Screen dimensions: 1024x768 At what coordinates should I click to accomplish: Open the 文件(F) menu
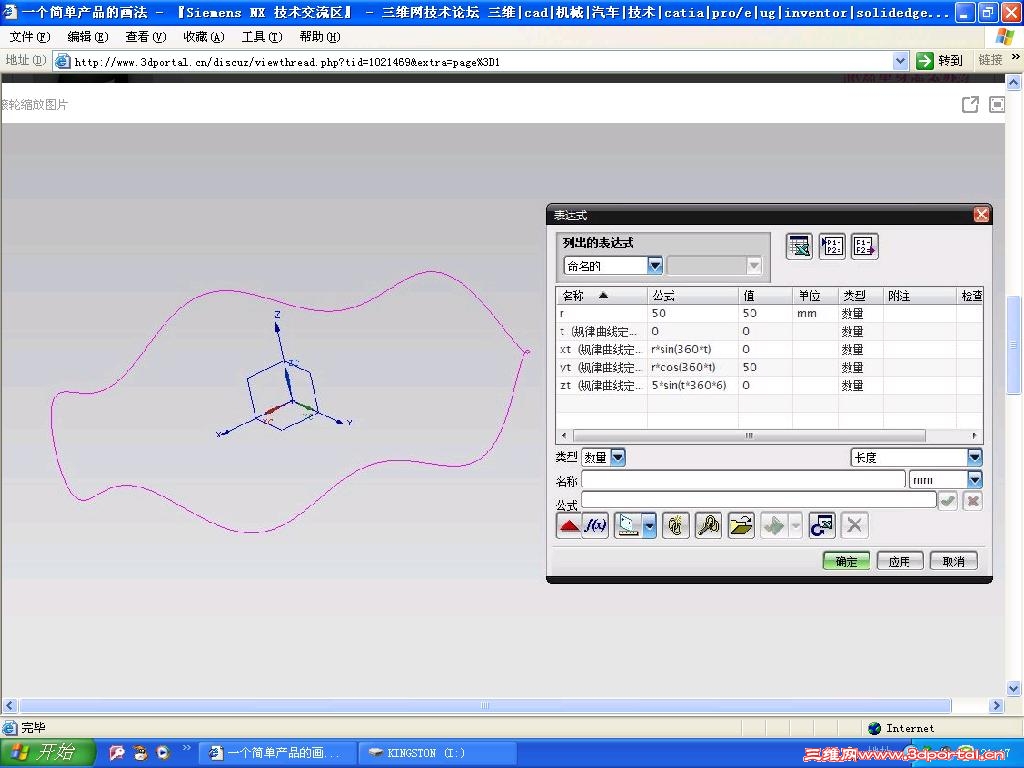coord(30,37)
